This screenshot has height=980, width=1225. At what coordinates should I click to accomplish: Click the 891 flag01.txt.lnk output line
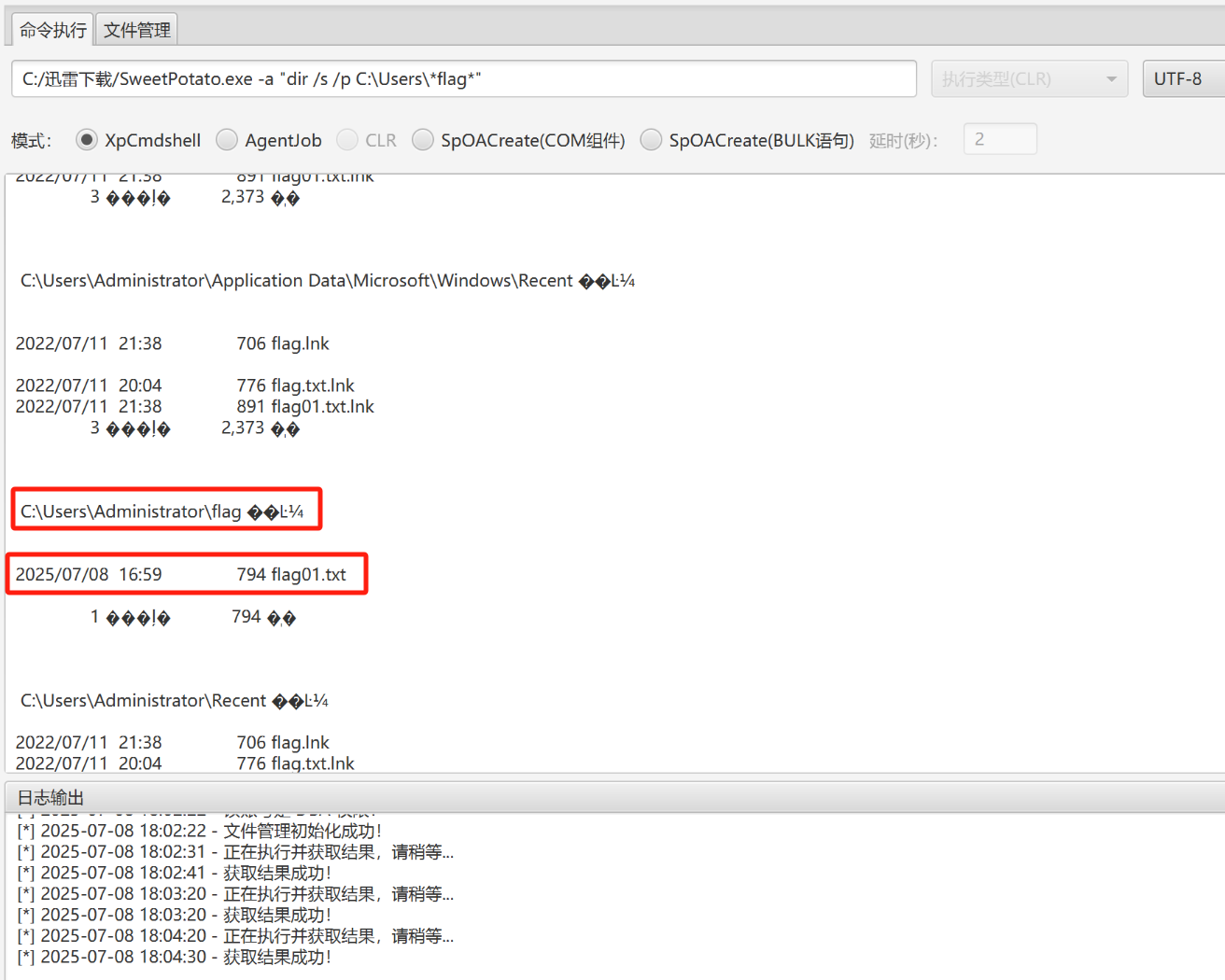coord(304,407)
